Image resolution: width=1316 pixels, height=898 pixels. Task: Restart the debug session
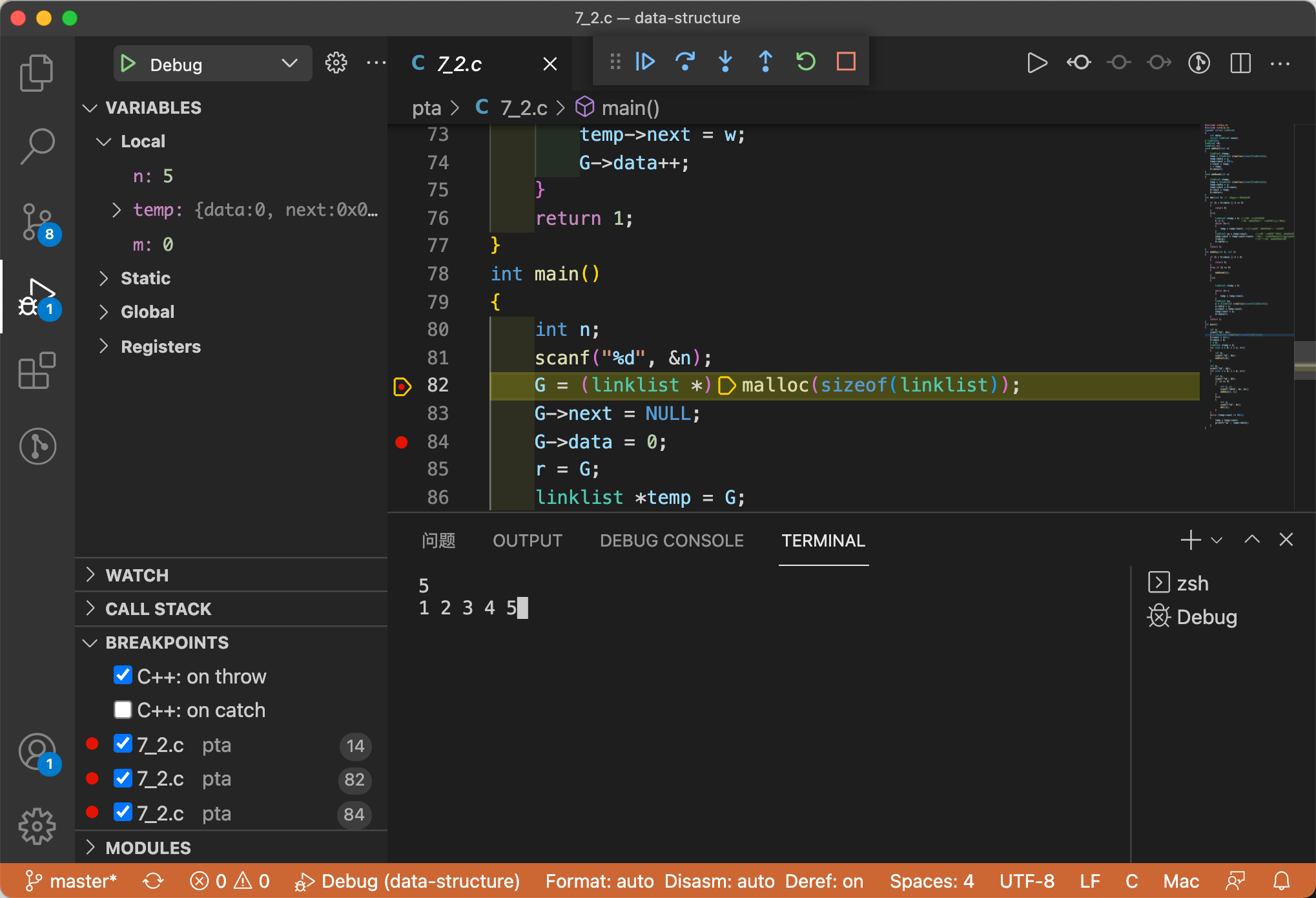click(805, 62)
